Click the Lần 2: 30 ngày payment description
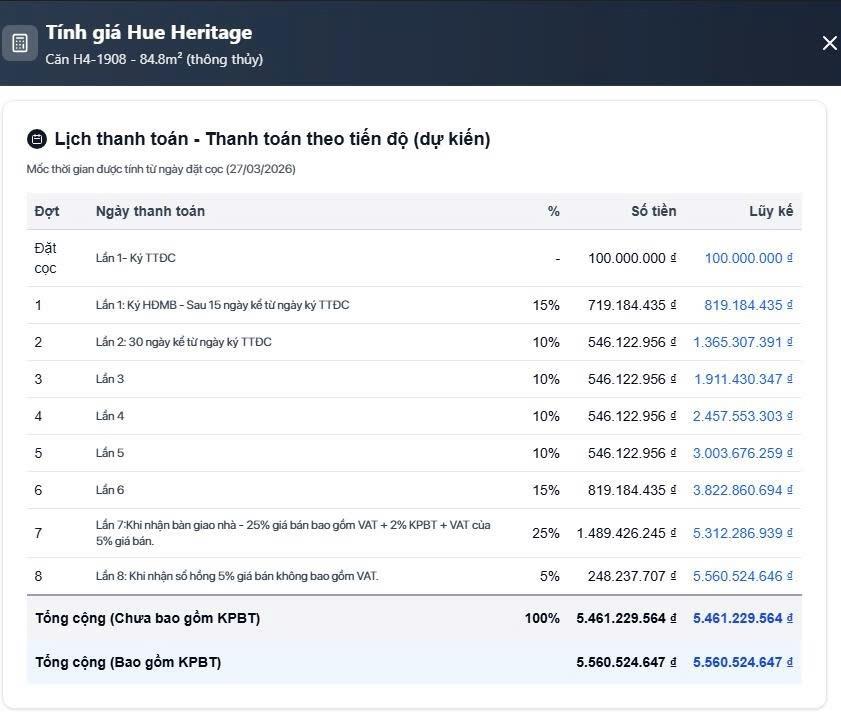This screenshot has width=841, height=716. coord(183,342)
